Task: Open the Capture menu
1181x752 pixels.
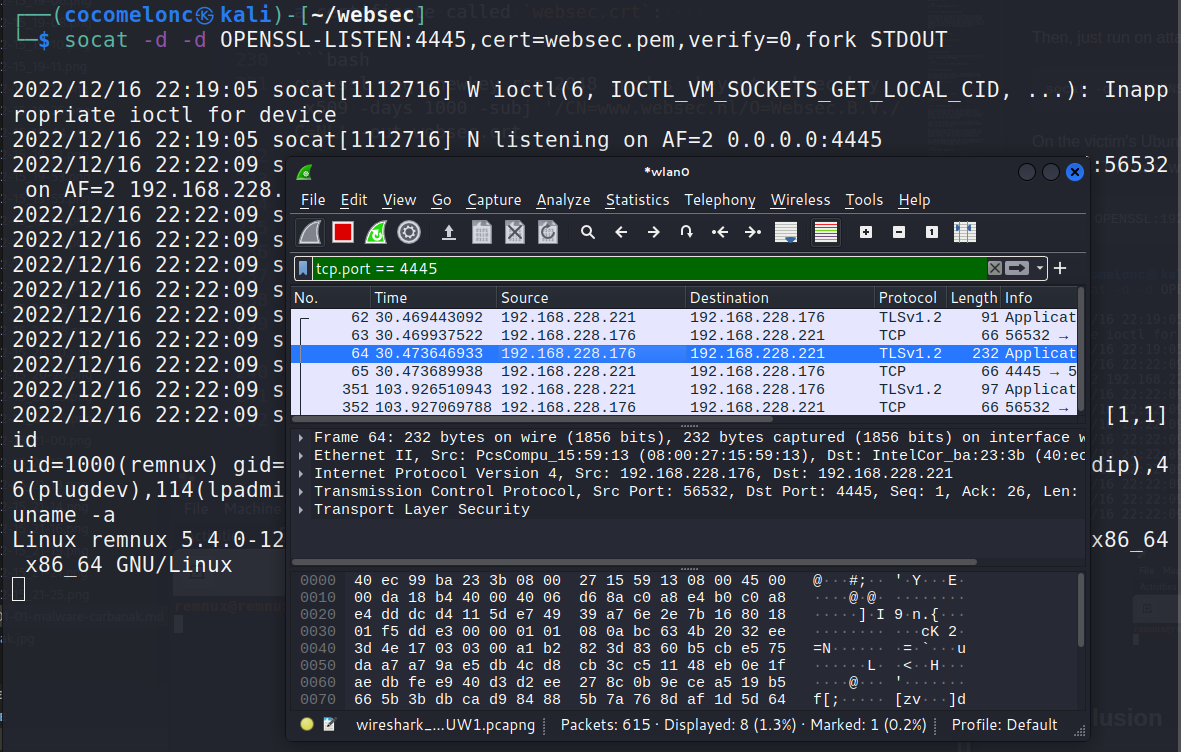Action: point(494,200)
